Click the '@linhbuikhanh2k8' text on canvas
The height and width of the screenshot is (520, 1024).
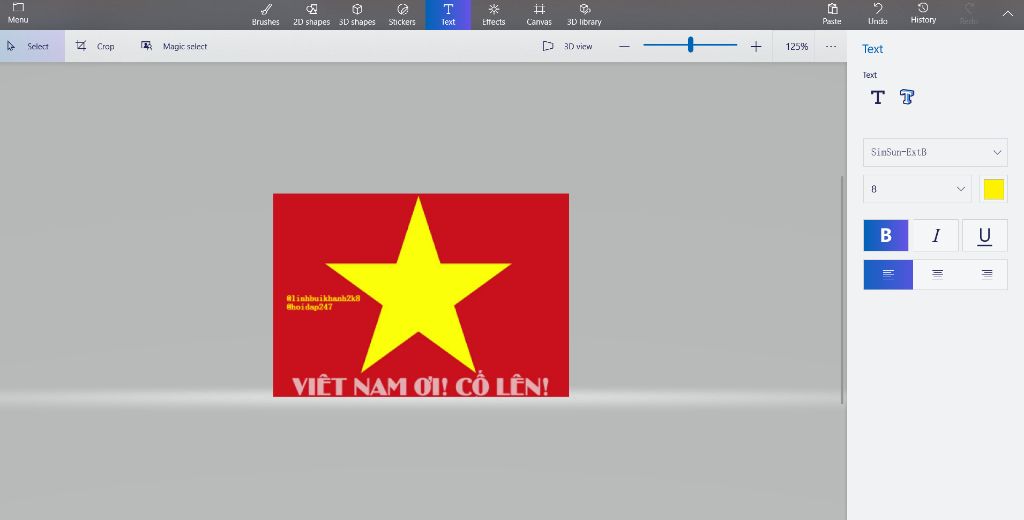pyautogui.click(x=323, y=299)
